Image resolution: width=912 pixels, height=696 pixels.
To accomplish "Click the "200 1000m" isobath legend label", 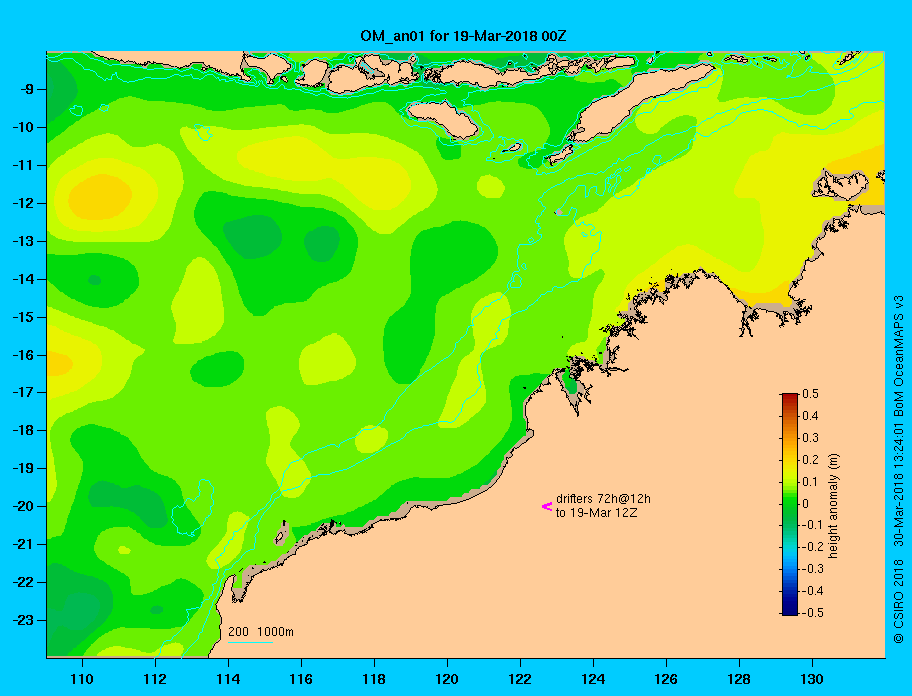I will (261, 631).
